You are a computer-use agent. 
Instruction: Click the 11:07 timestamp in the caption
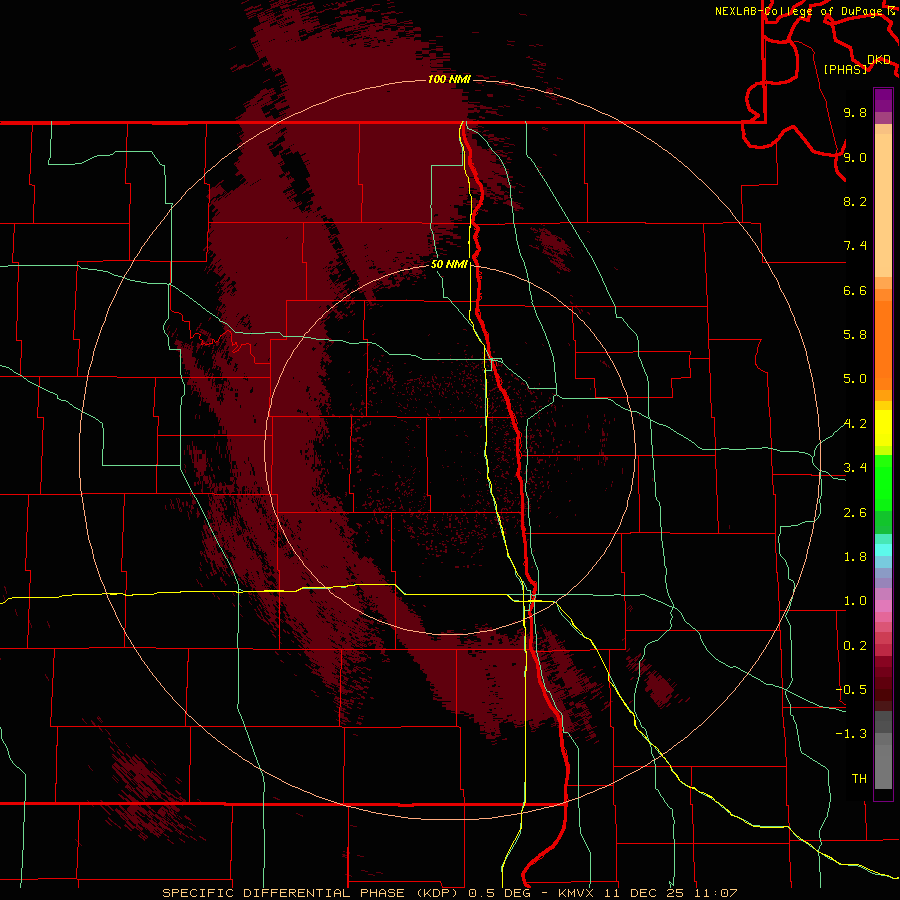(716, 893)
